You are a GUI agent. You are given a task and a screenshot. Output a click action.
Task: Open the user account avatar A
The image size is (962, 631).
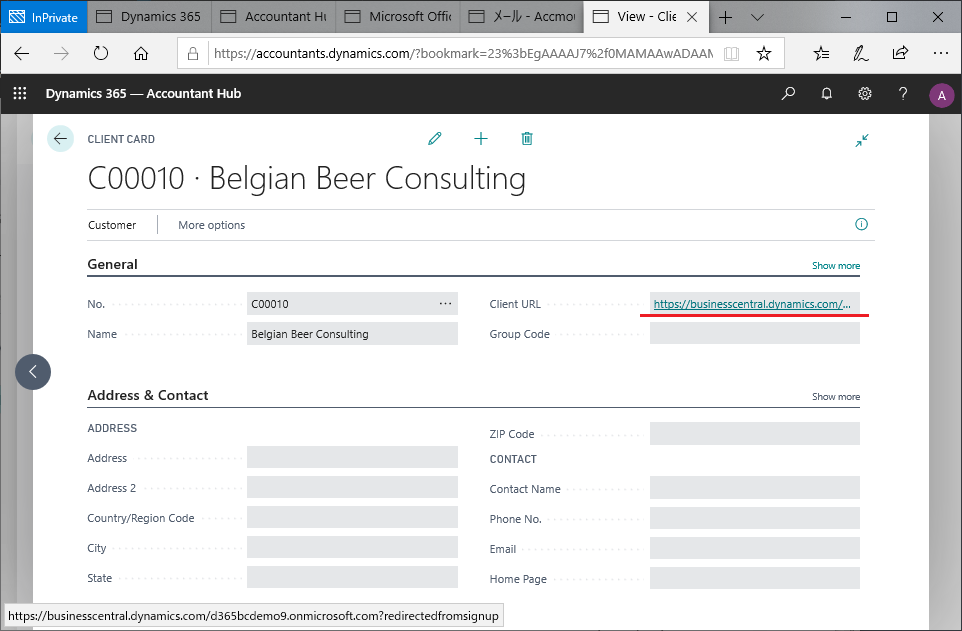click(x=941, y=95)
